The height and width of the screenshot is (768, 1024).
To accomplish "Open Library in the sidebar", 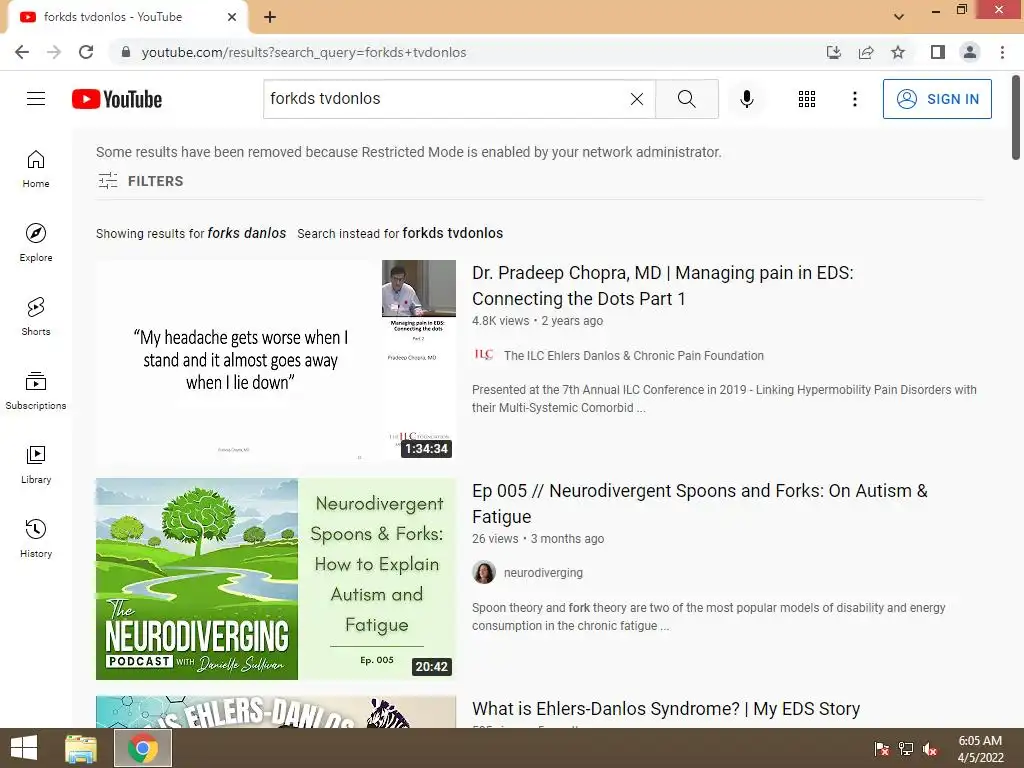I will [x=36, y=465].
